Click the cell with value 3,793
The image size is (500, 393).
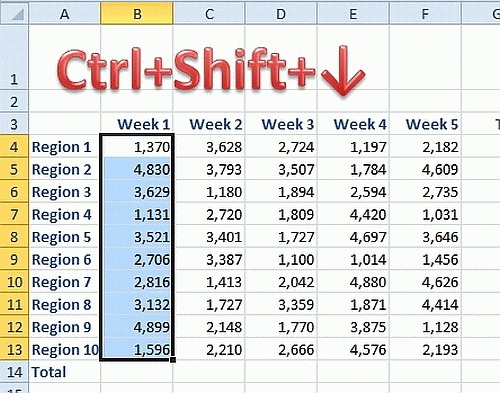coord(209,169)
